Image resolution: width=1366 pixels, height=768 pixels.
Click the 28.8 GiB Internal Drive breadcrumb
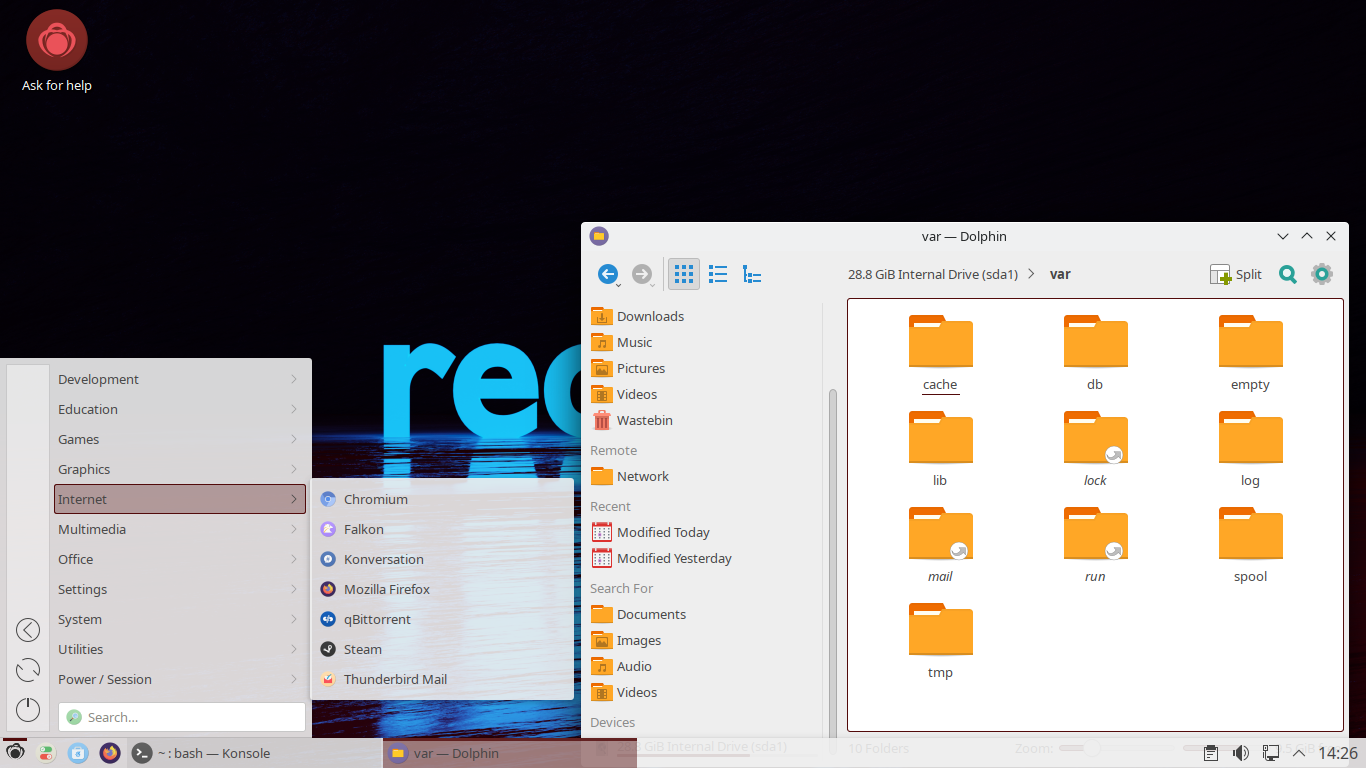click(x=932, y=274)
